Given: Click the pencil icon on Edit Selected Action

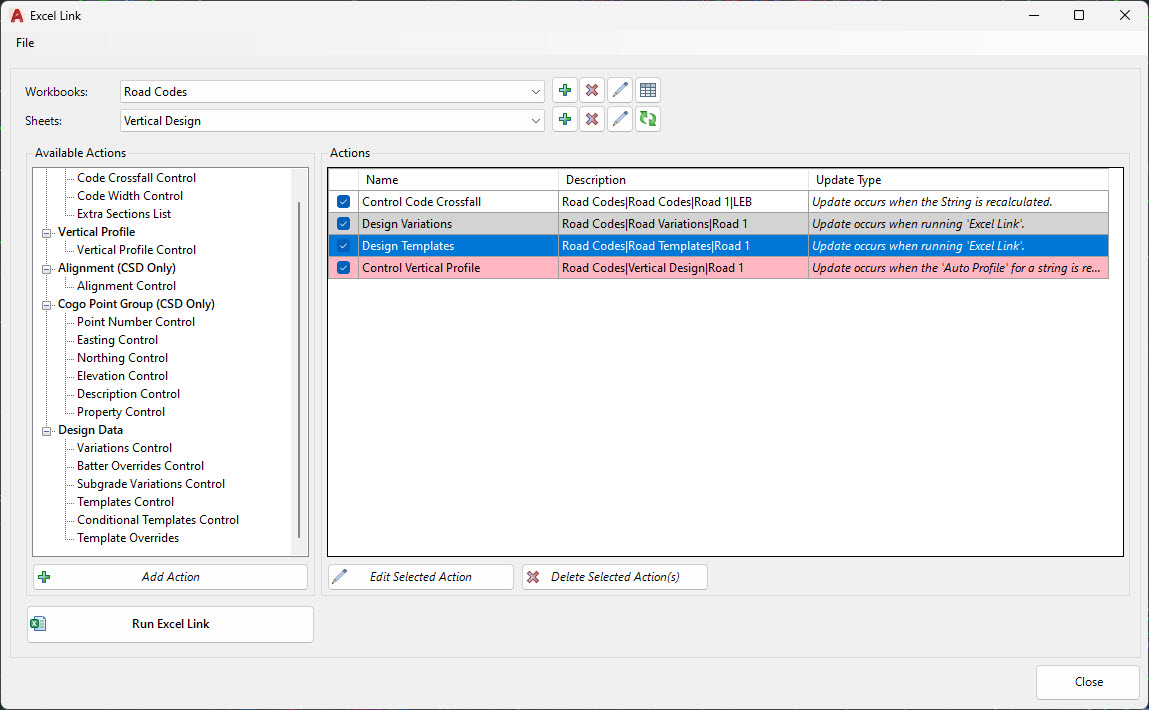Looking at the screenshot, I should pyautogui.click(x=339, y=577).
